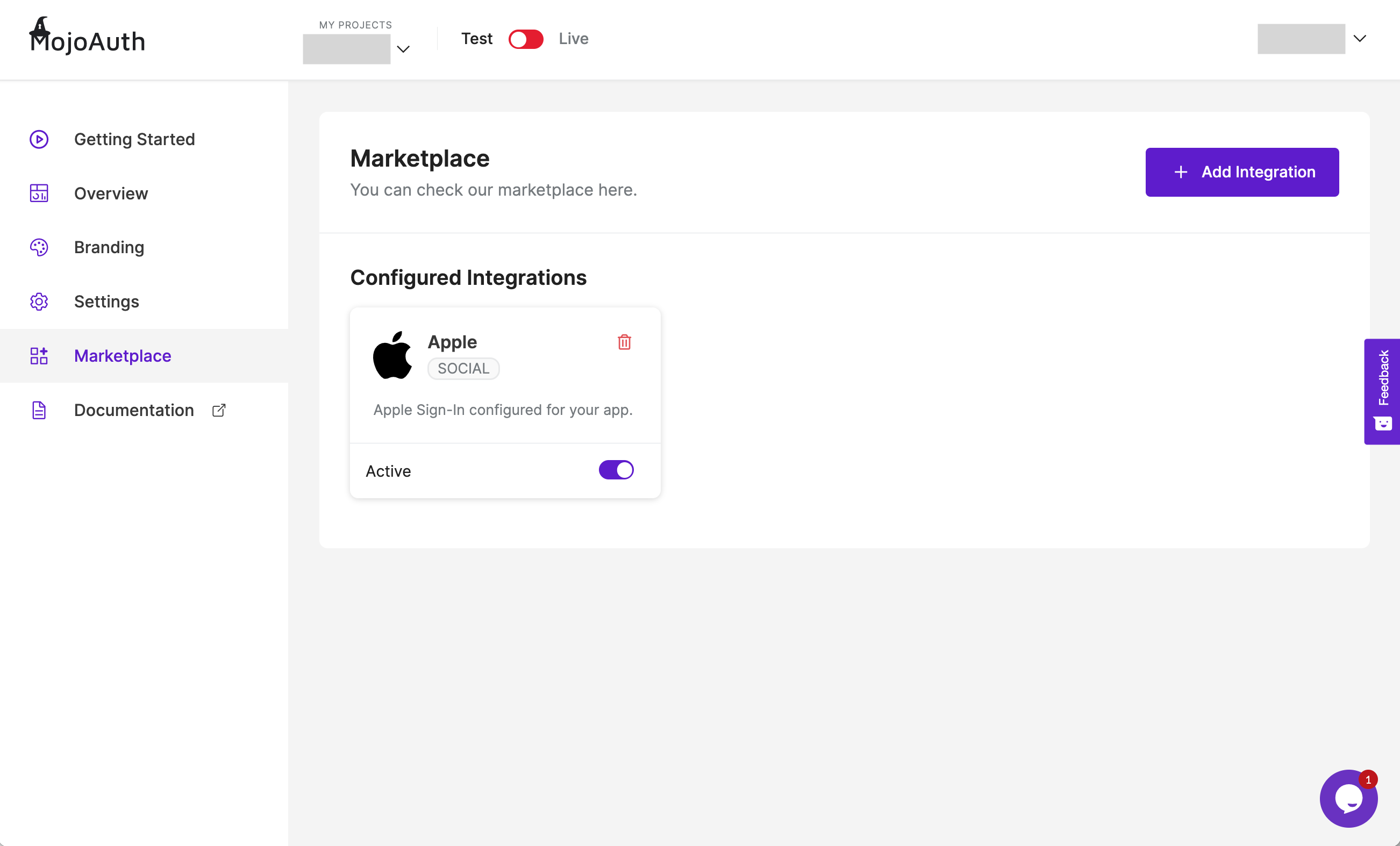Click the Branding palette icon
This screenshot has height=846, width=1400.
pyautogui.click(x=39, y=247)
